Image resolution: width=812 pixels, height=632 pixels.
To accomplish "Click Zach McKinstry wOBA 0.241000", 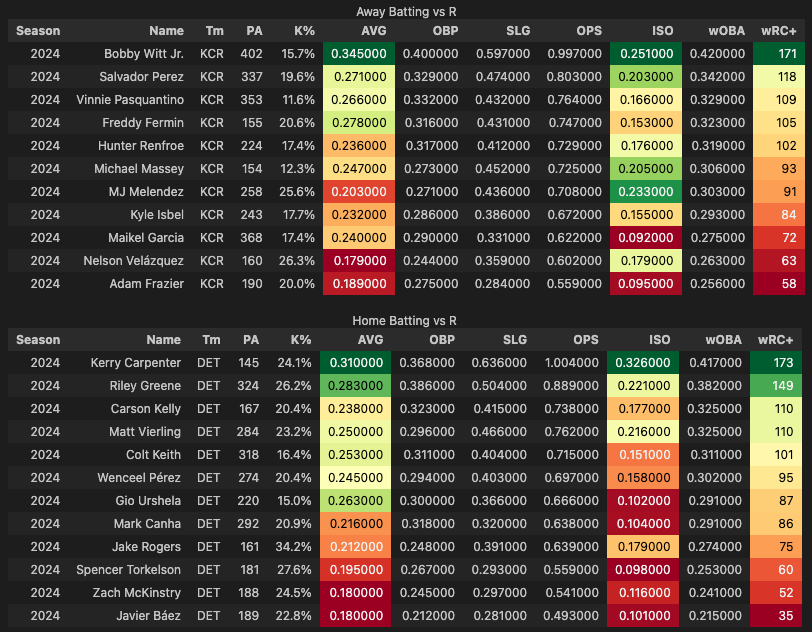I will pos(714,593).
